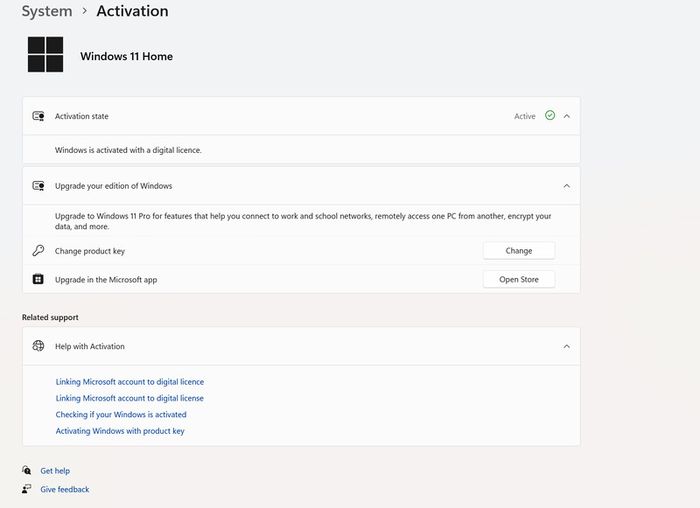Click the Upgrade your edition of Windows label
The image size is (700, 508).
[x=113, y=186]
